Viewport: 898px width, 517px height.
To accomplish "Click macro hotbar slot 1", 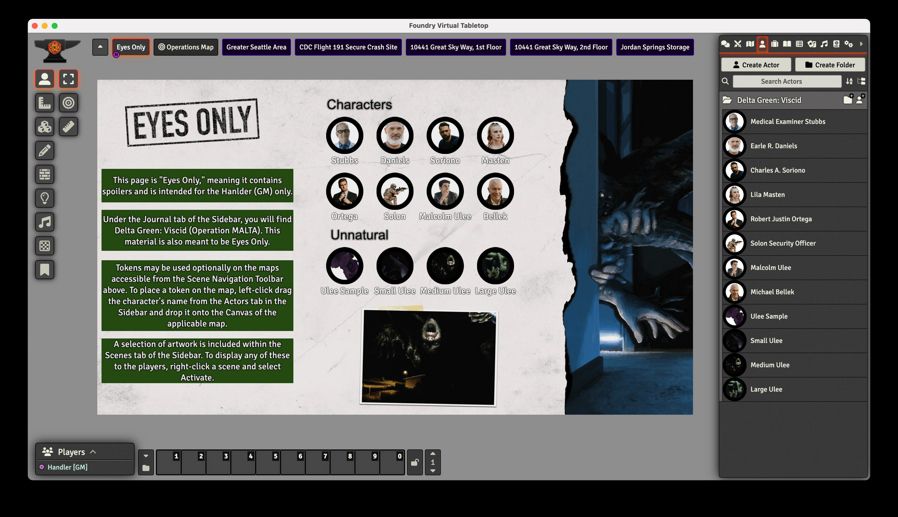I will click(x=168, y=462).
